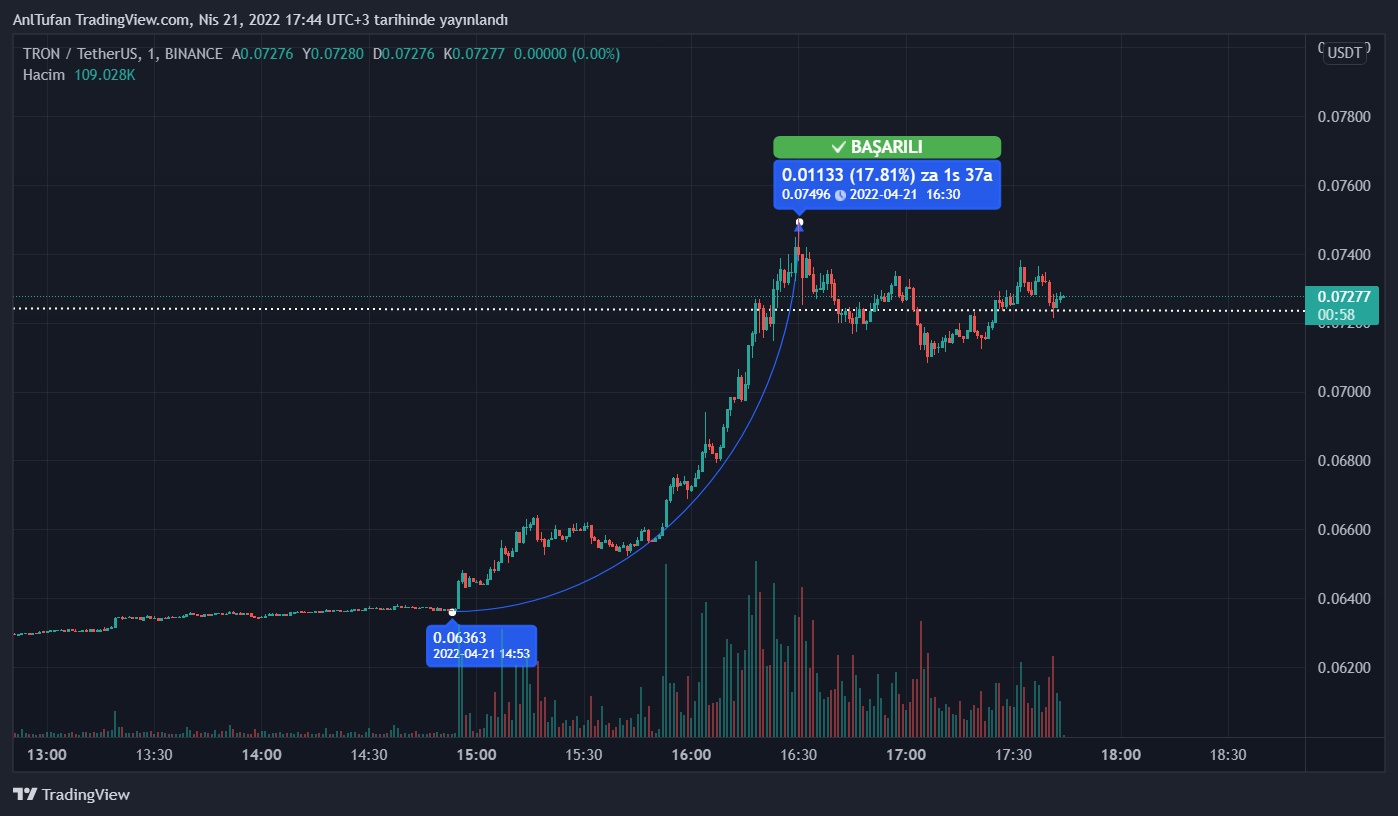Click the checkmark icon in BAŞARILI badge
The height and width of the screenshot is (816, 1398).
click(x=838, y=147)
